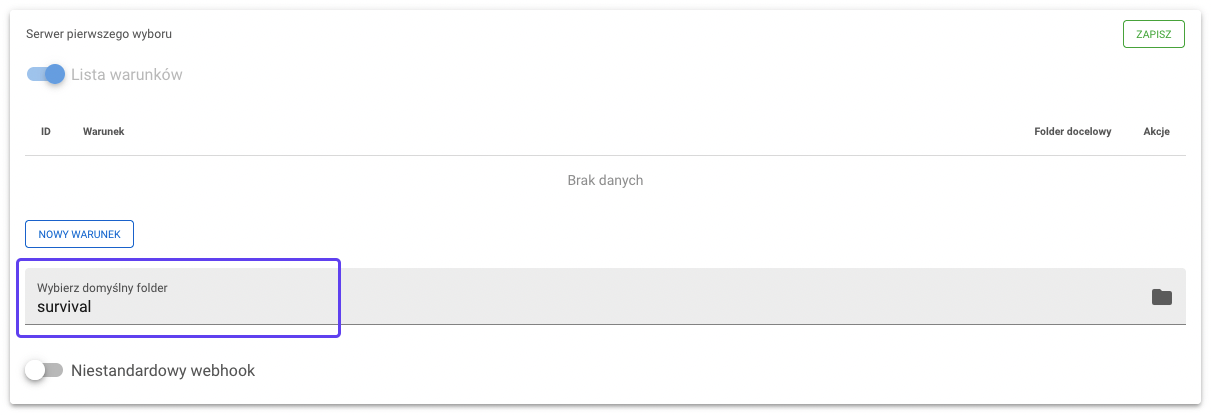Disable the Lista warunków switch
The image size is (1211, 415).
pyautogui.click(x=45, y=74)
